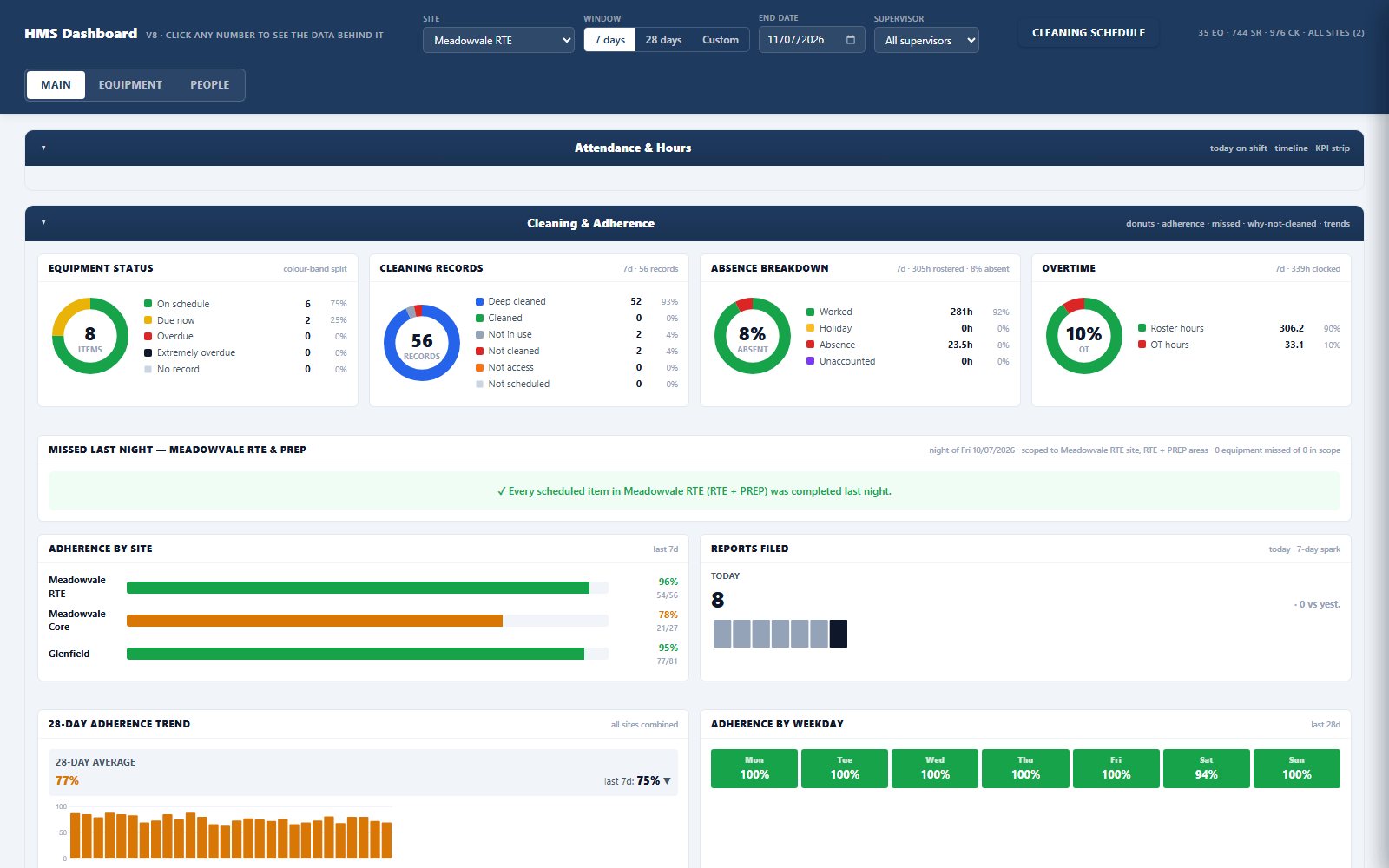Click the OT hours value 33.1
This screenshot has width=1389, height=868.
pyautogui.click(x=1294, y=345)
